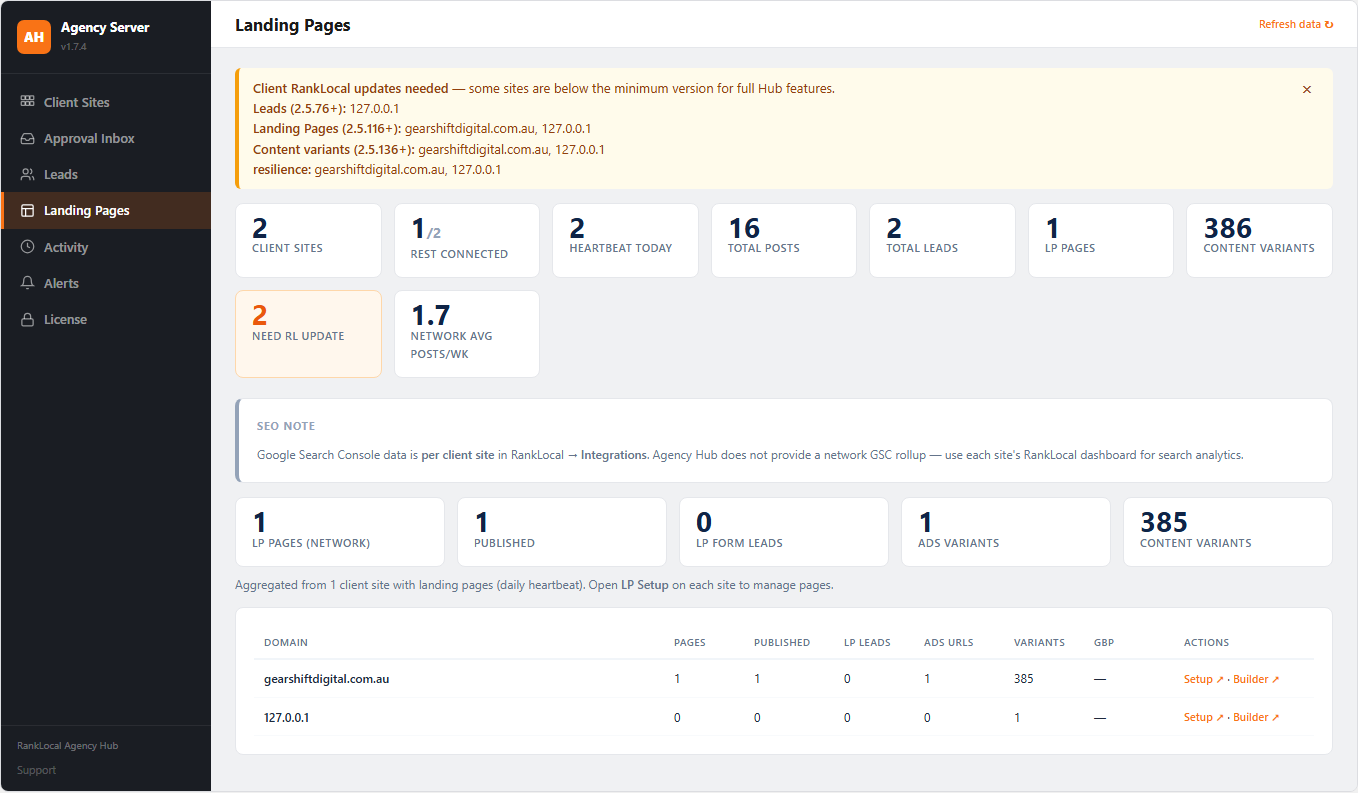Click the Total Posts stat card
The height and width of the screenshot is (793, 1358).
click(x=784, y=240)
